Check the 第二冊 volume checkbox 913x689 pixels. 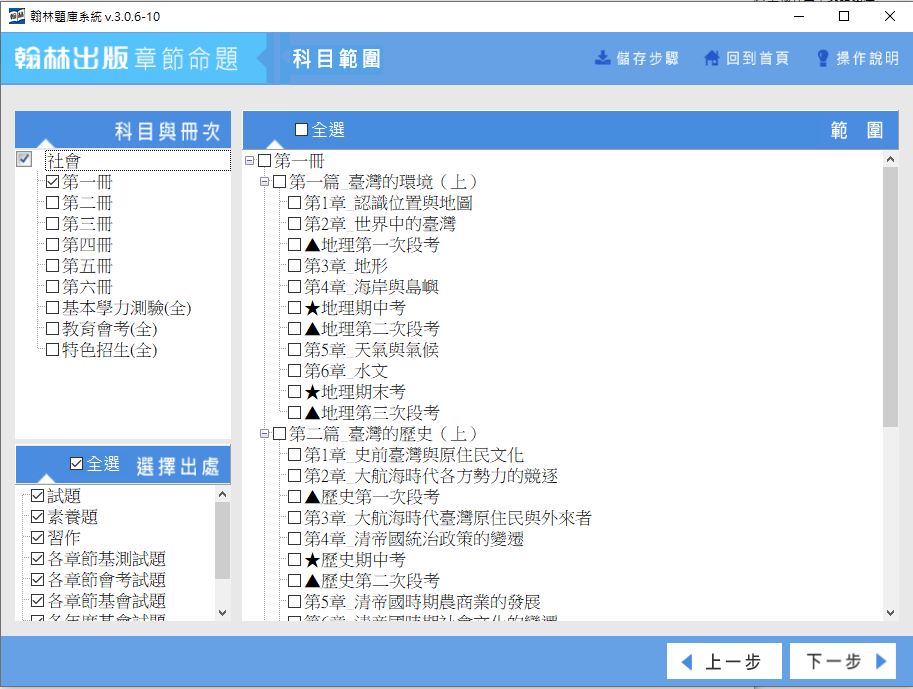click(52, 203)
